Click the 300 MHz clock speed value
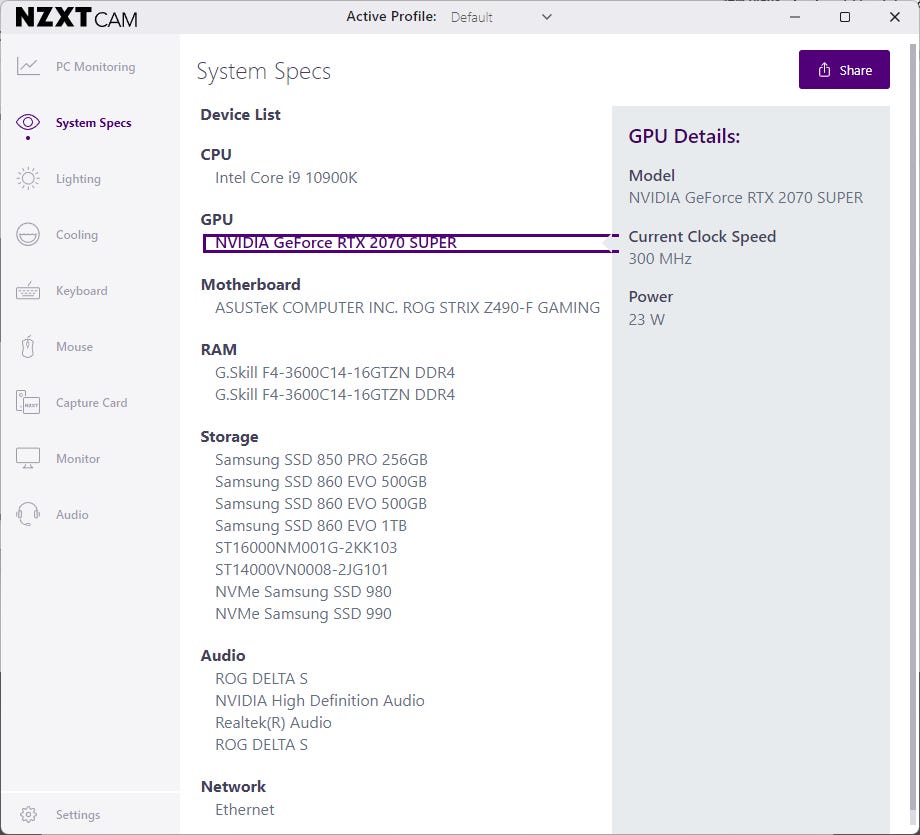Viewport: 920px width, 835px height. coord(659,259)
